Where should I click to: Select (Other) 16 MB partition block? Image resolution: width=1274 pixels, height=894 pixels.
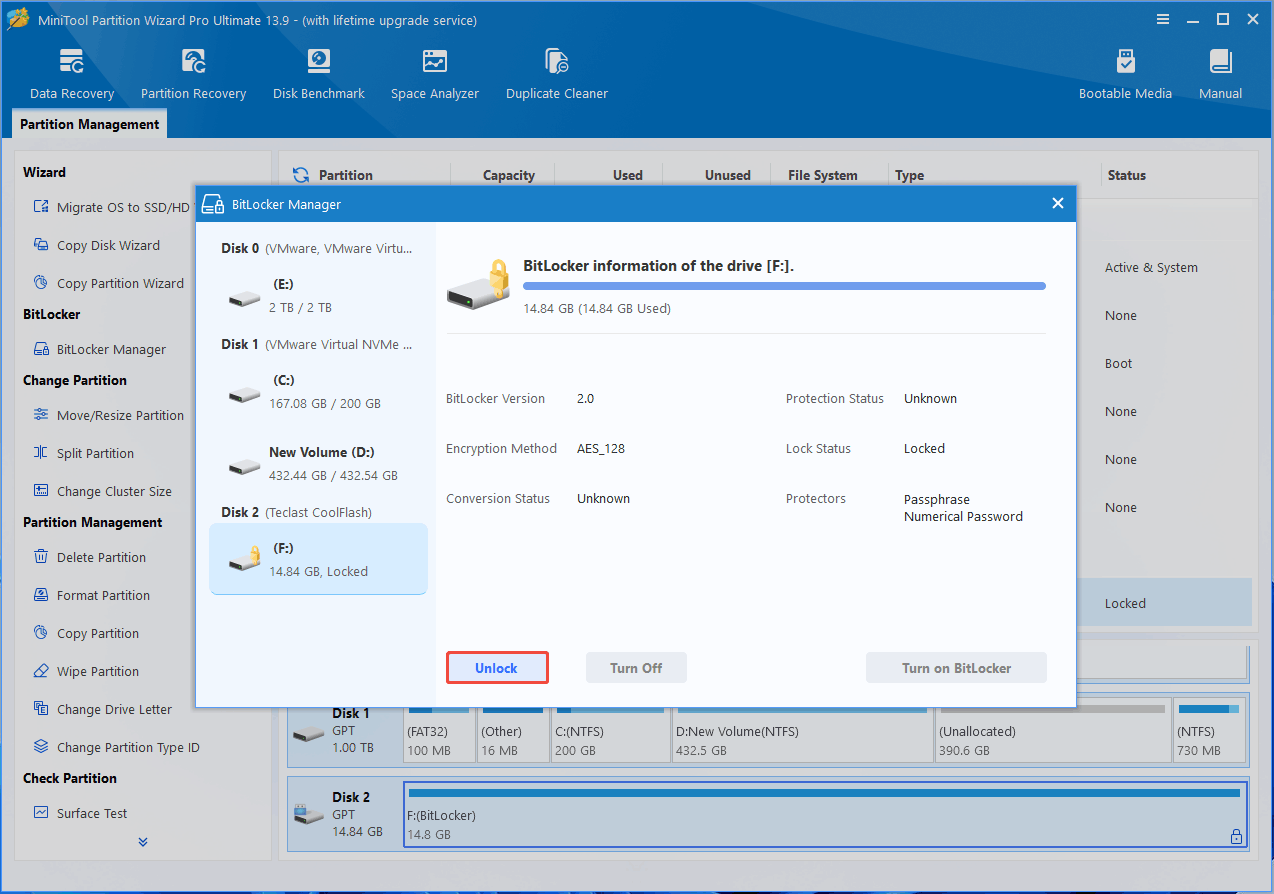(x=511, y=731)
